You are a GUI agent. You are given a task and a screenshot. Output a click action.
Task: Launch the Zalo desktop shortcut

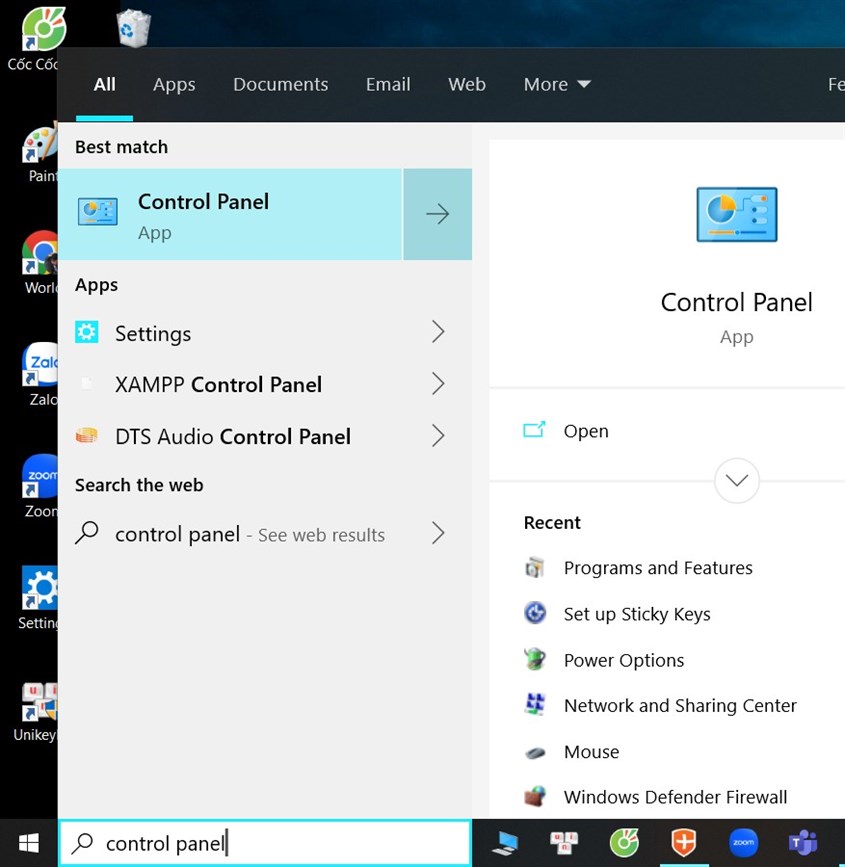40,374
